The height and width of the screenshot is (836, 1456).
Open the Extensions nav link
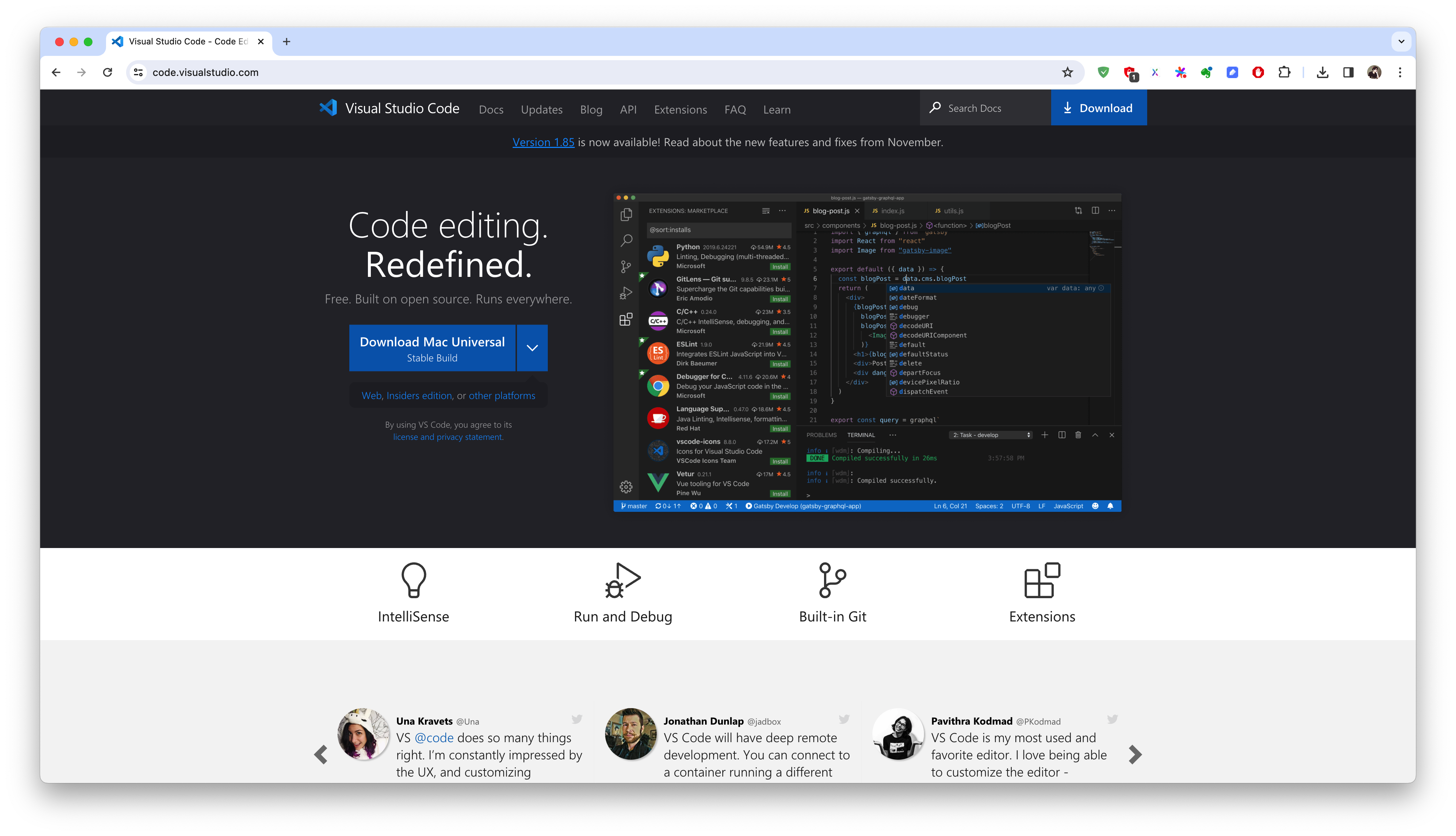(680, 109)
